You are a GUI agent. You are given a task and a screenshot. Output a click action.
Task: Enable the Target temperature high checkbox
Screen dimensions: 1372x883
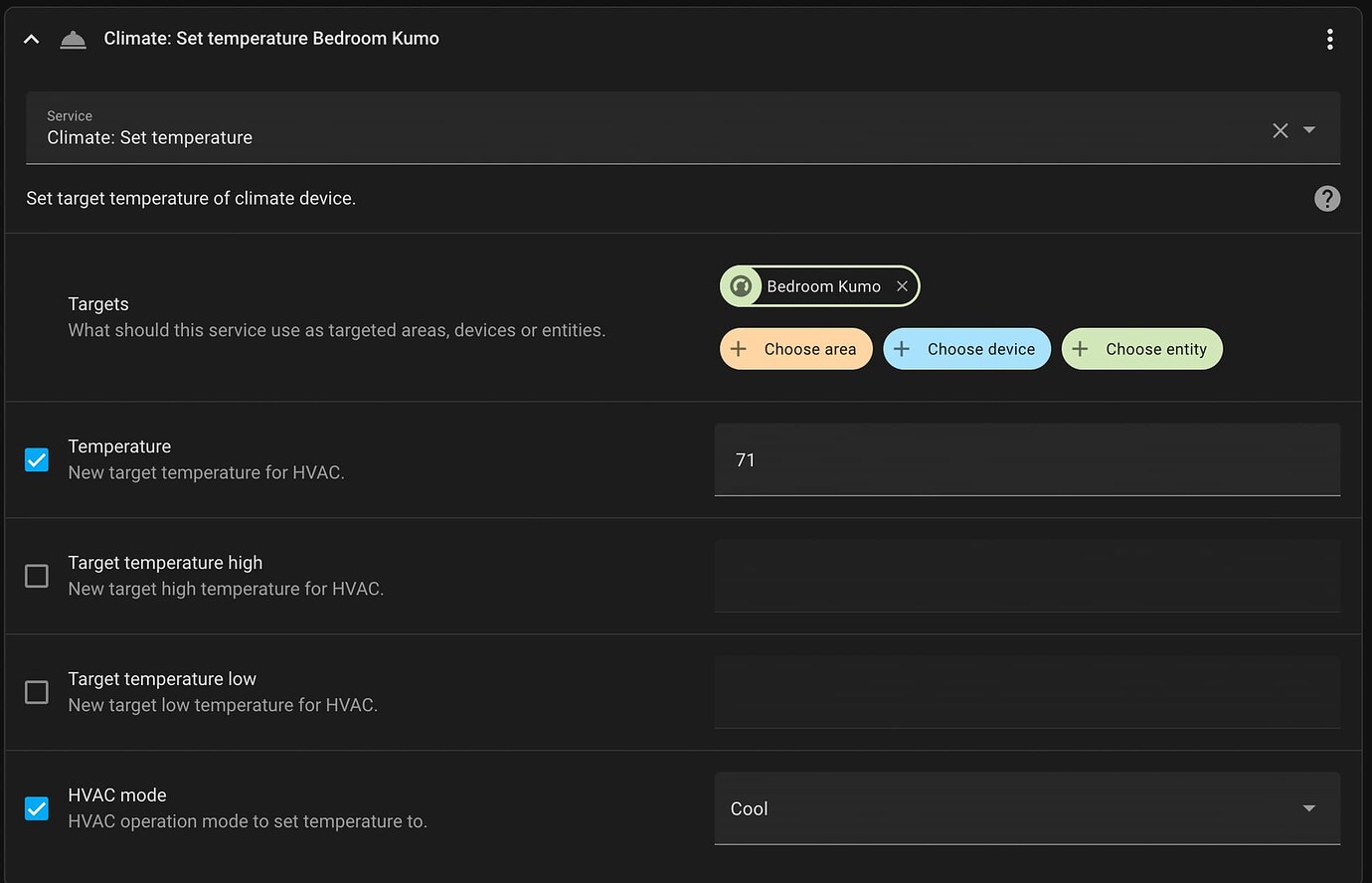[x=36, y=576]
